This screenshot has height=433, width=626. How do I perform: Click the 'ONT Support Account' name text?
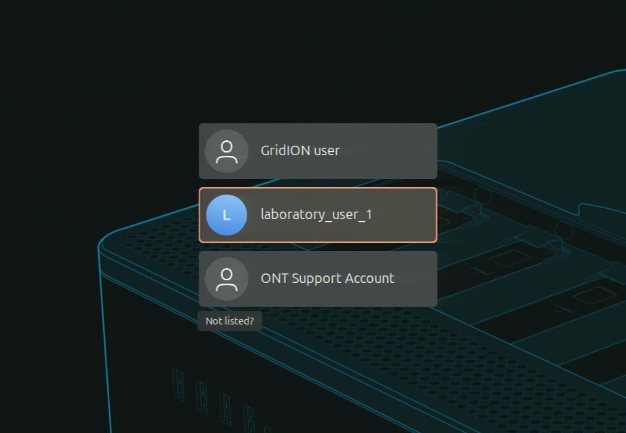click(x=327, y=279)
